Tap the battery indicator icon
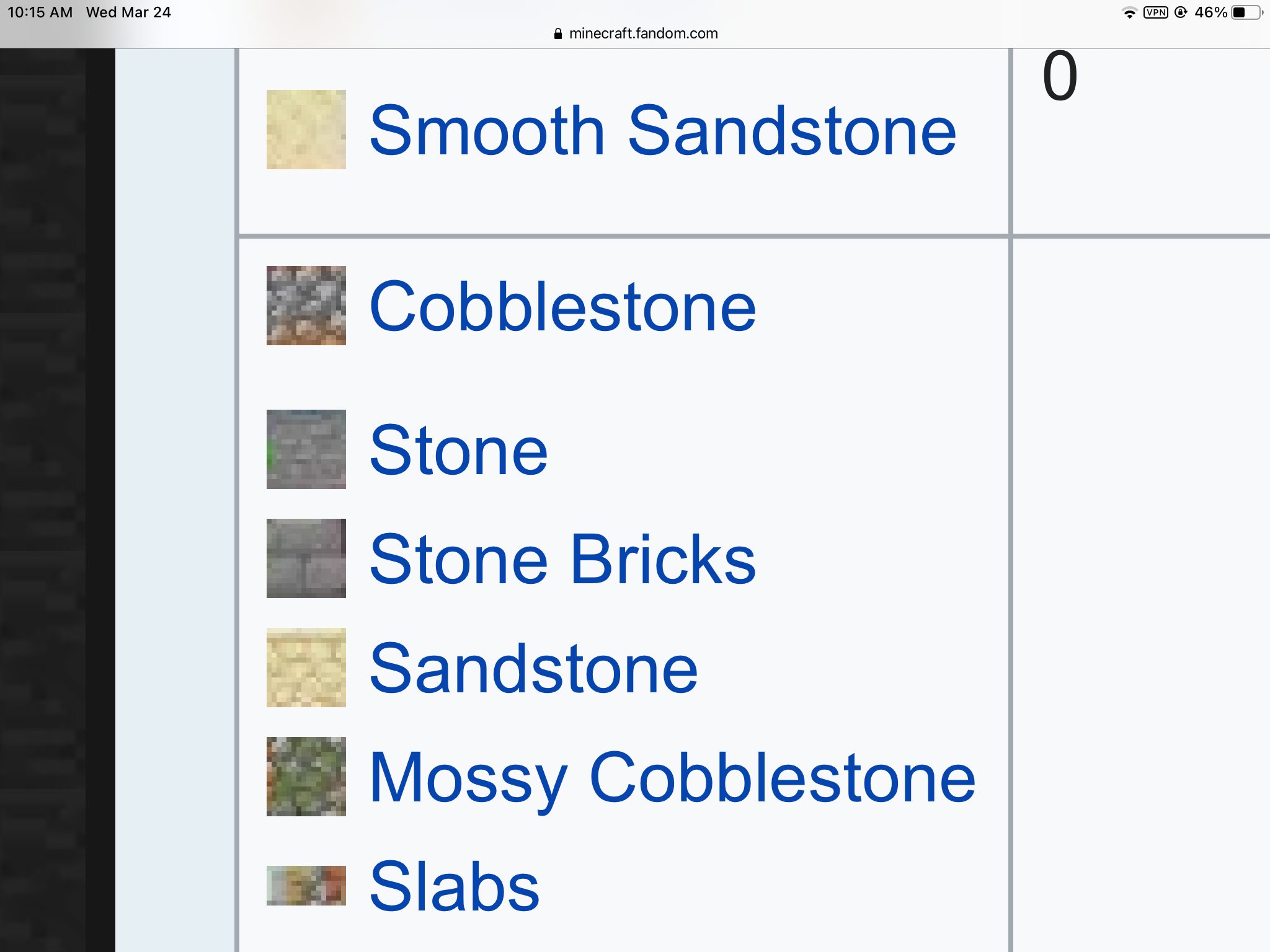Screen dimensions: 1270x952 (1246, 12)
